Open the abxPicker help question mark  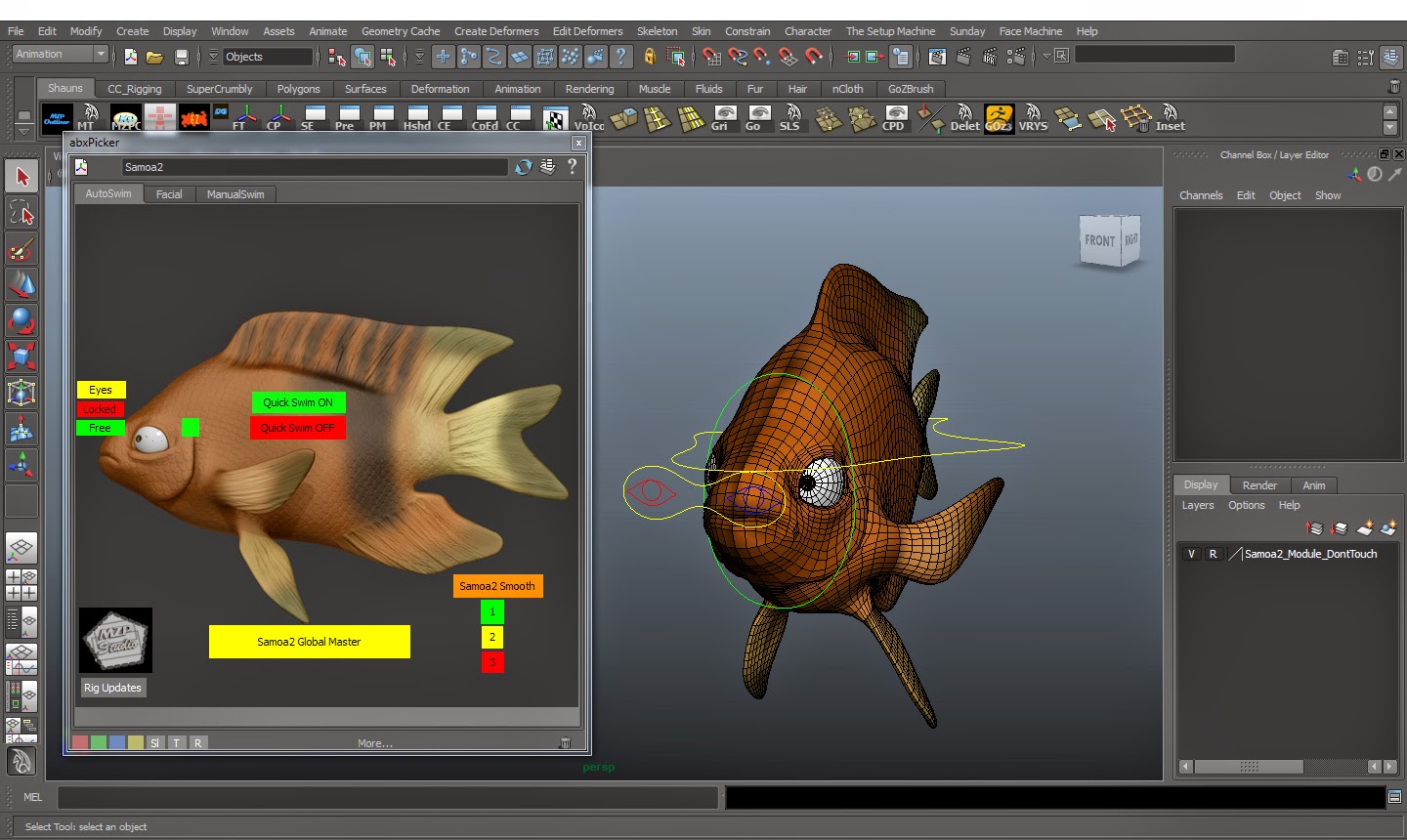573,167
